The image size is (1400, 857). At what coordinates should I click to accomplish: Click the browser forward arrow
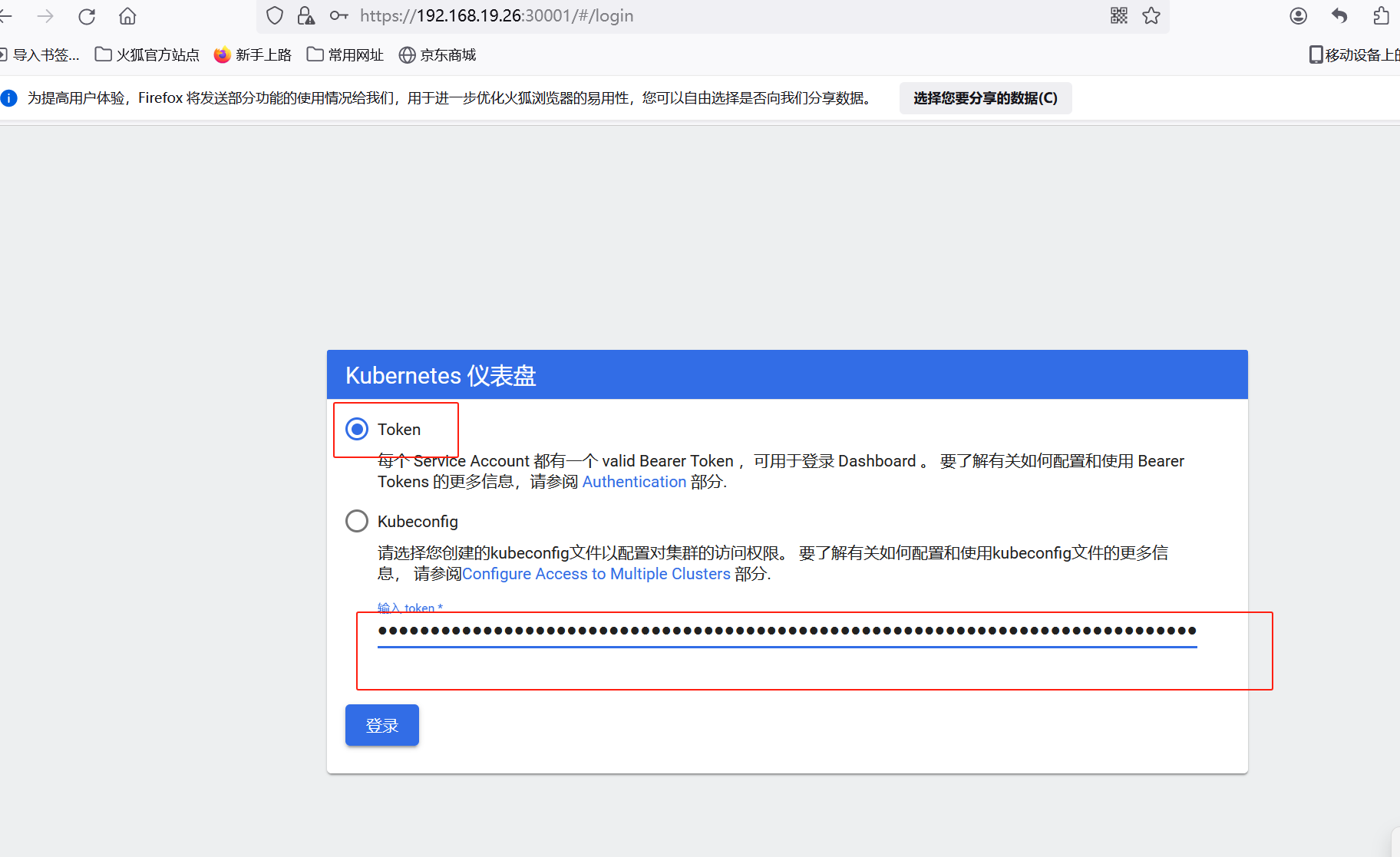45,15
